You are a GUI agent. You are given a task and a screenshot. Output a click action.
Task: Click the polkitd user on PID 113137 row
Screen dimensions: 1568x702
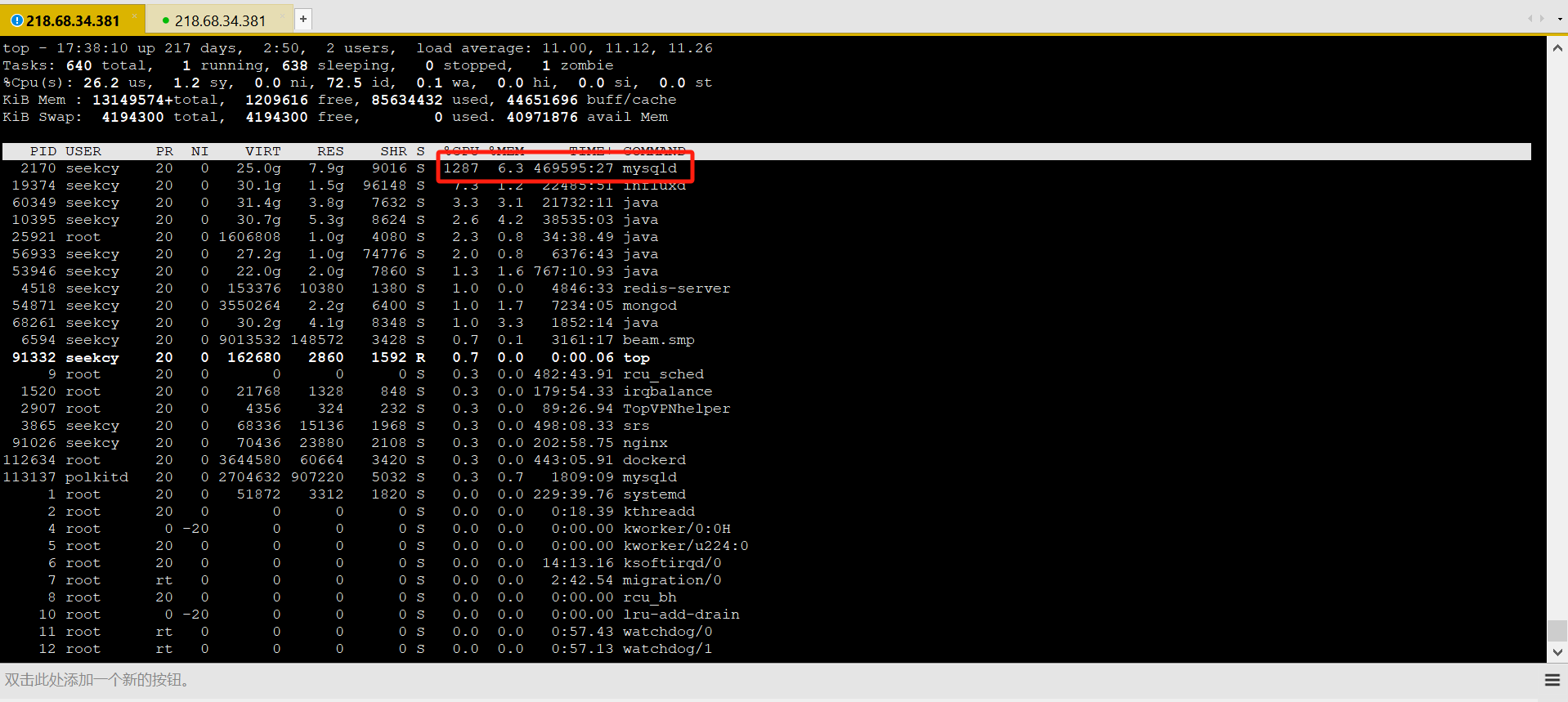97,477
